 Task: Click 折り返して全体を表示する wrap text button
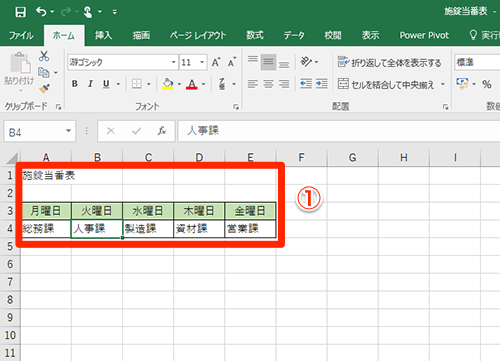click(x=389, y=62)
